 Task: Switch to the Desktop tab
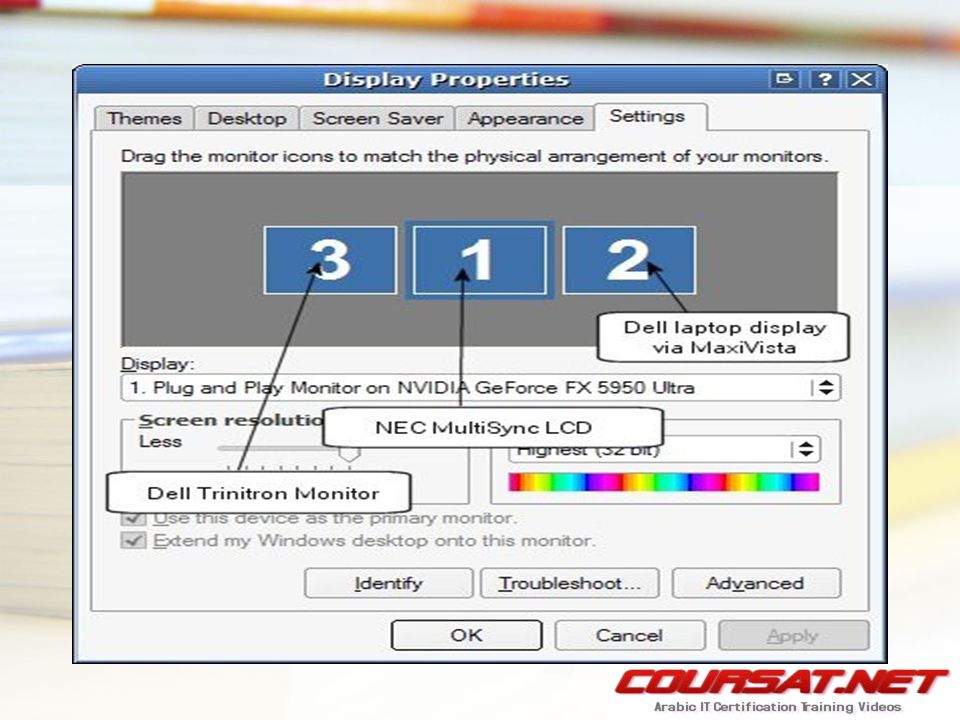(247, 118)
